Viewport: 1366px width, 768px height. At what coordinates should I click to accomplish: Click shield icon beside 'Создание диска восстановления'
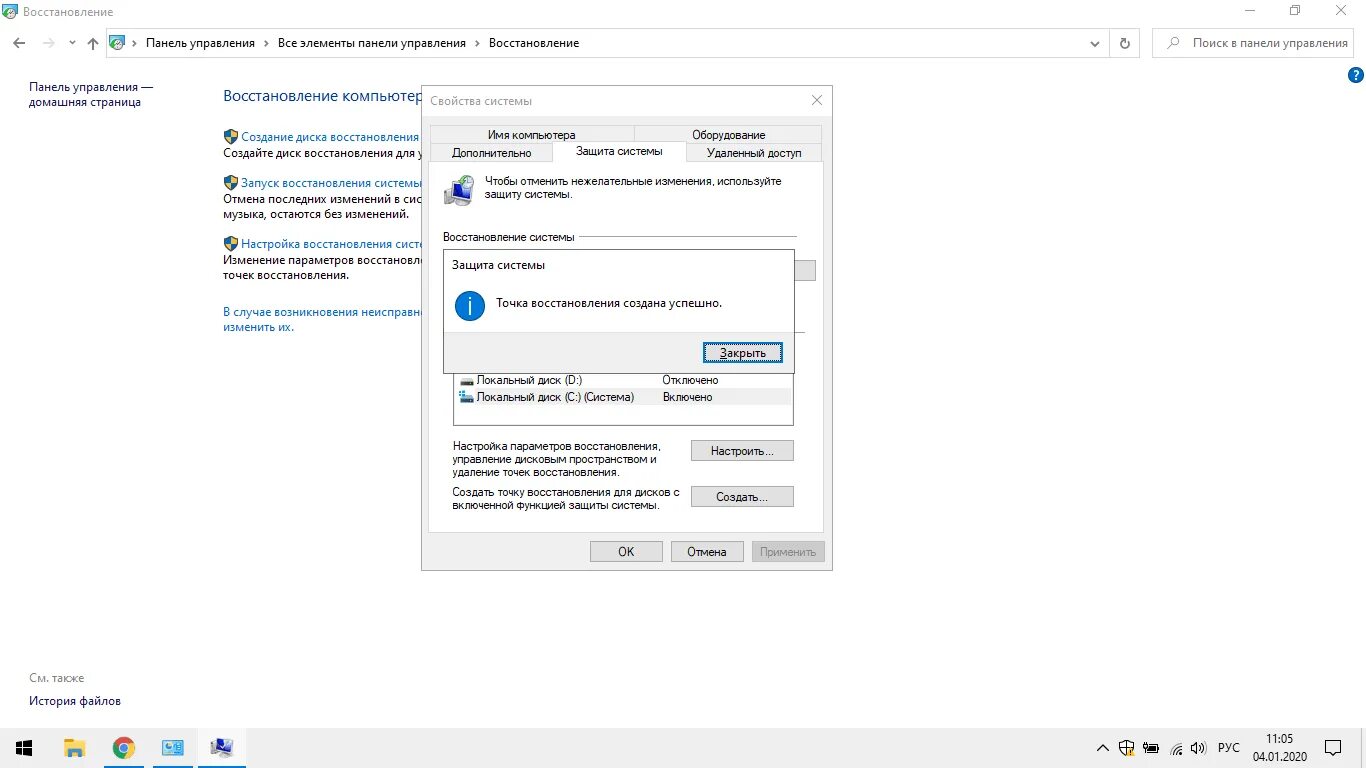[x=231, y=136]
